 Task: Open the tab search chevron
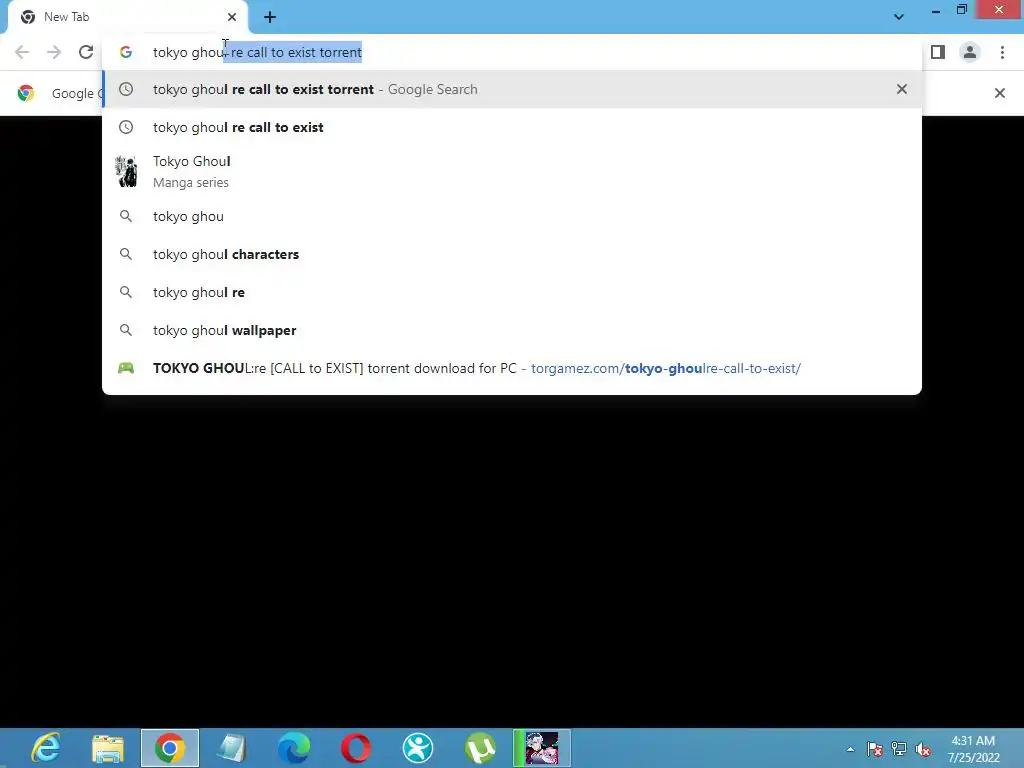[x=899, y=17]
